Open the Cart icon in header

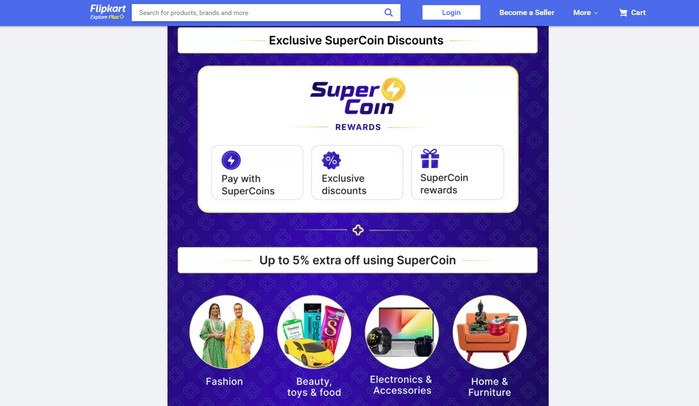pos(623,13)
